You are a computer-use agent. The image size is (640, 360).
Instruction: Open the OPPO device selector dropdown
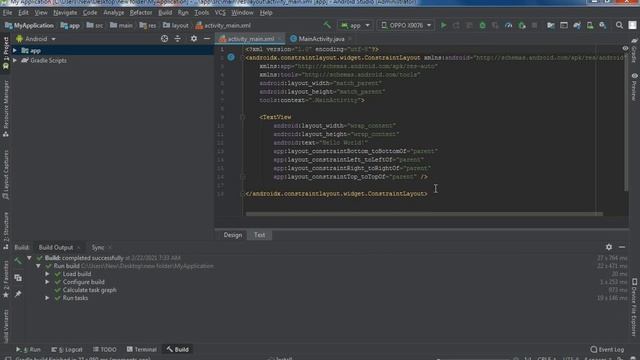[x=406, y=25]
